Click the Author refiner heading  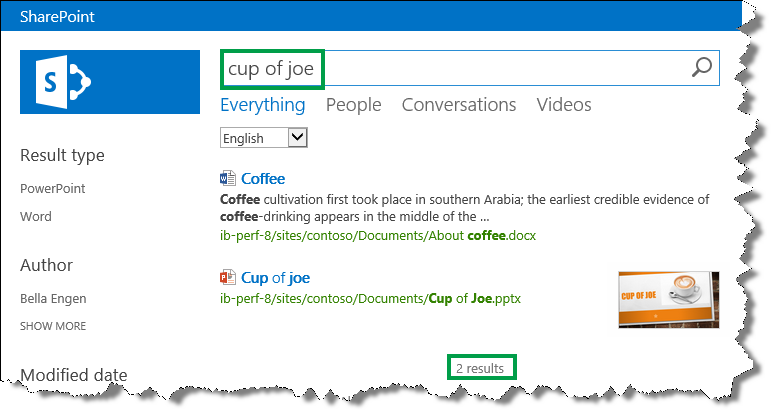click(x=46, y=265)
